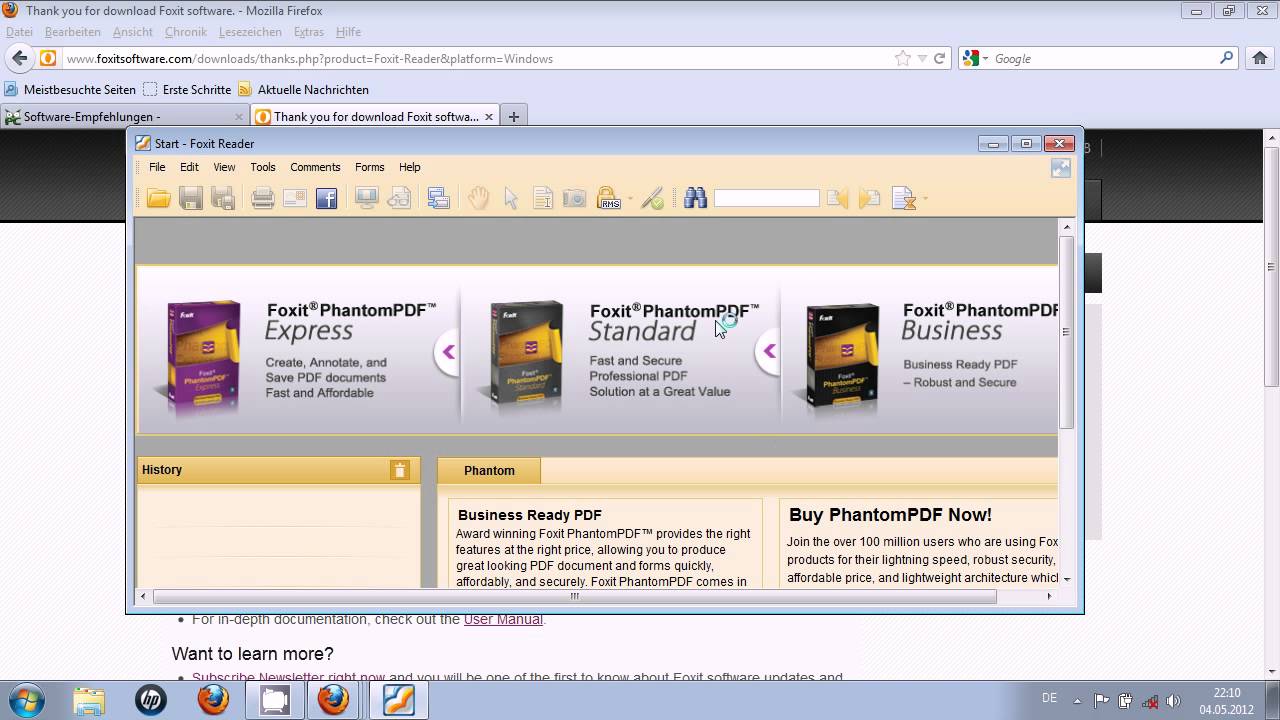Viewport: 1280px width, 720px height.
Task: Click Foxit horizontal scrollbar right arrow
Action: (x=1049, y=596)
